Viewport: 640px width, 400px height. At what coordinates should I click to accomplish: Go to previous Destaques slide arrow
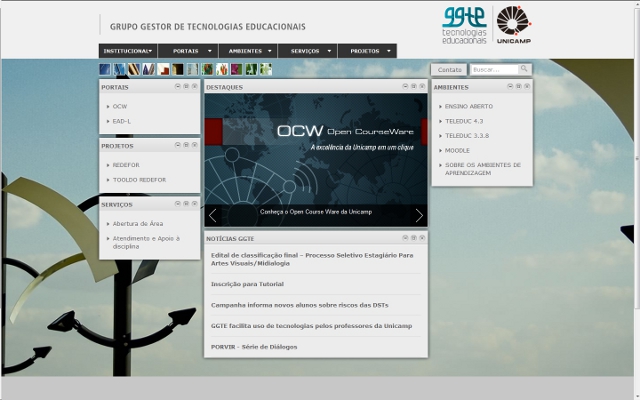(x=213, y=215)
